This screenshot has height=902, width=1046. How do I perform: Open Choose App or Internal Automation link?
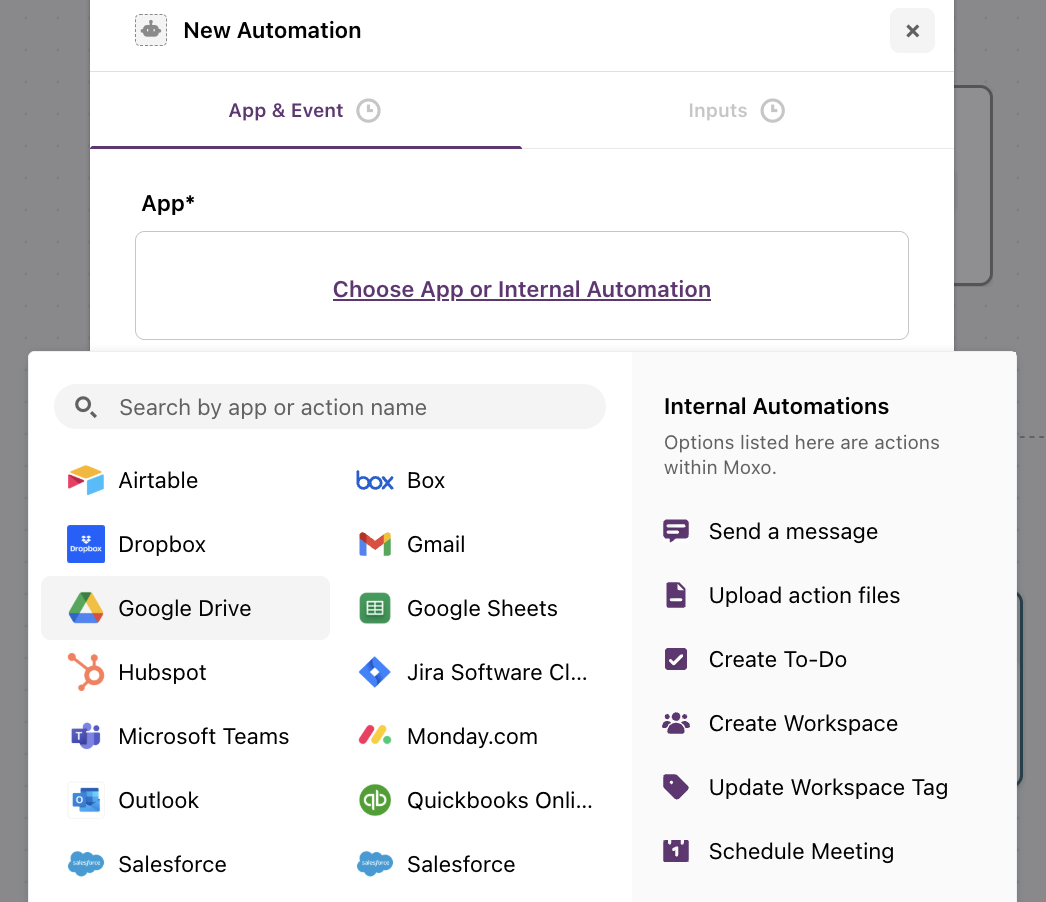(522, 289)
